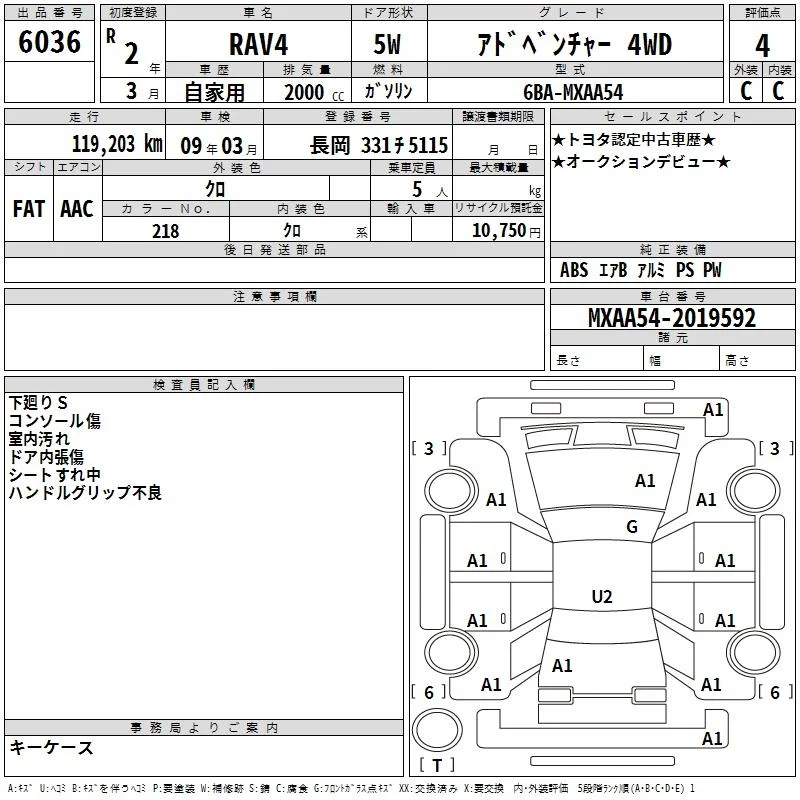
Task: Click the U2 dent mark on roof
Action: 602,596
